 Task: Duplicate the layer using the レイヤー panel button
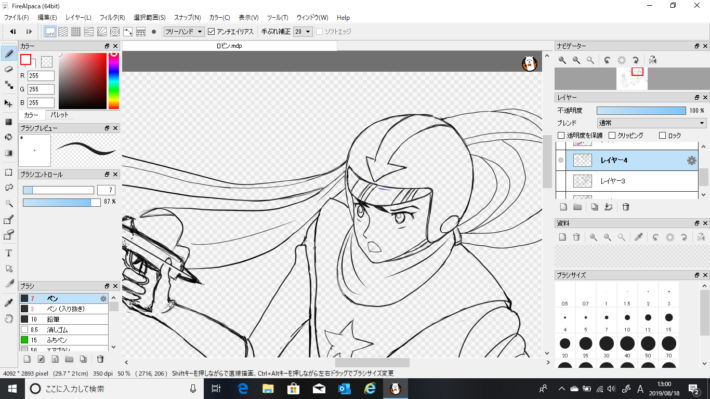click(594, 207)
